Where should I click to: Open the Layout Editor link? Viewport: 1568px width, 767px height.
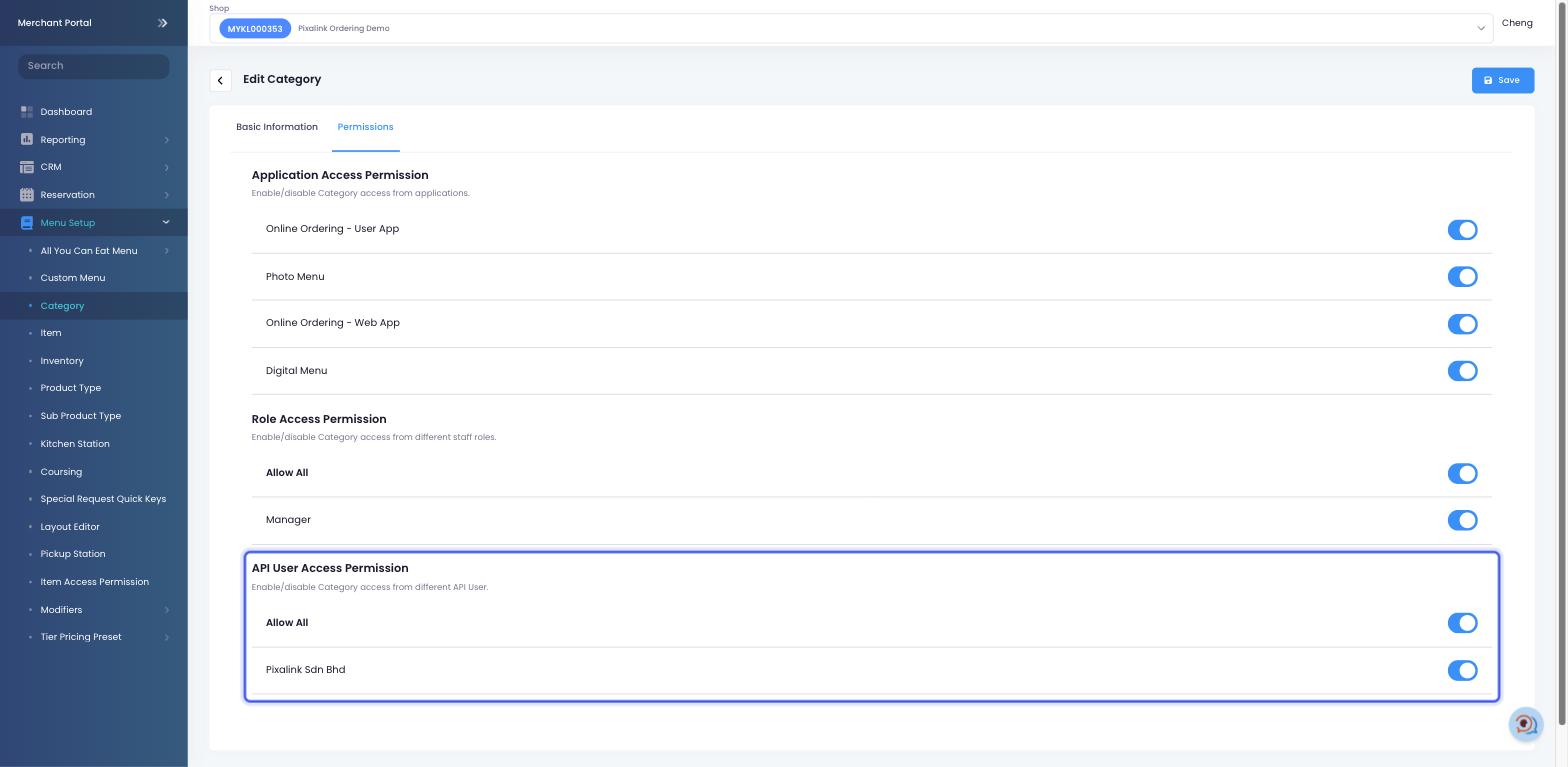pyautogui.click(x=70, y=527)
